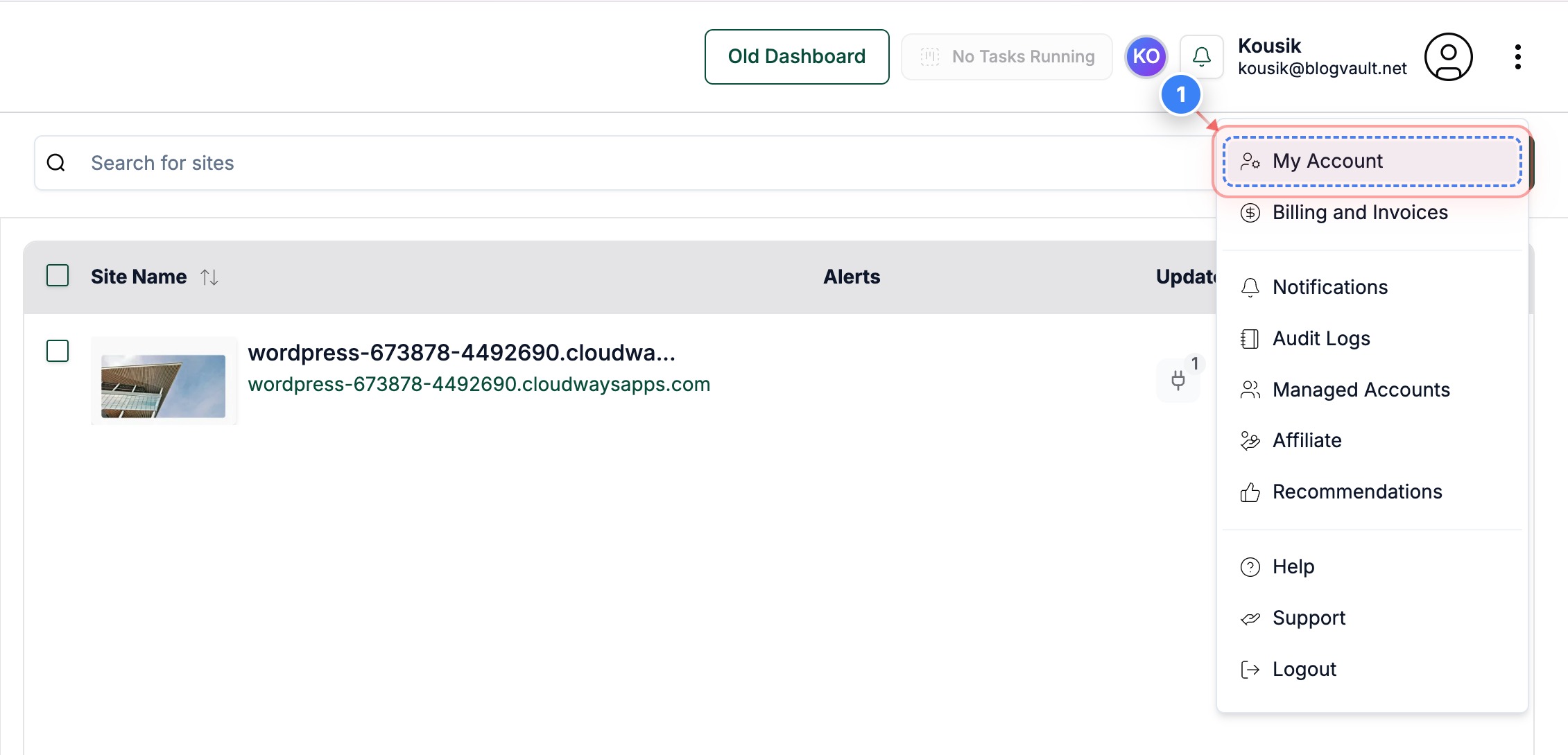Viewport: 1568px width, 755px height.
Task: Click the plugin updates icon with badge 1
Action: tap(1178, 380)
